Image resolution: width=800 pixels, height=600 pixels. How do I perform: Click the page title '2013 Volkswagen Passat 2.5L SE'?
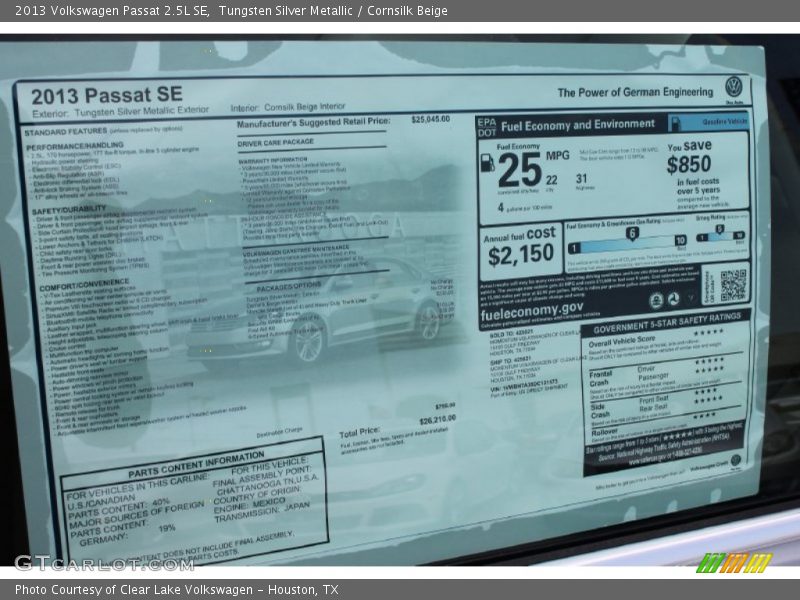click(x=112, y=11)
